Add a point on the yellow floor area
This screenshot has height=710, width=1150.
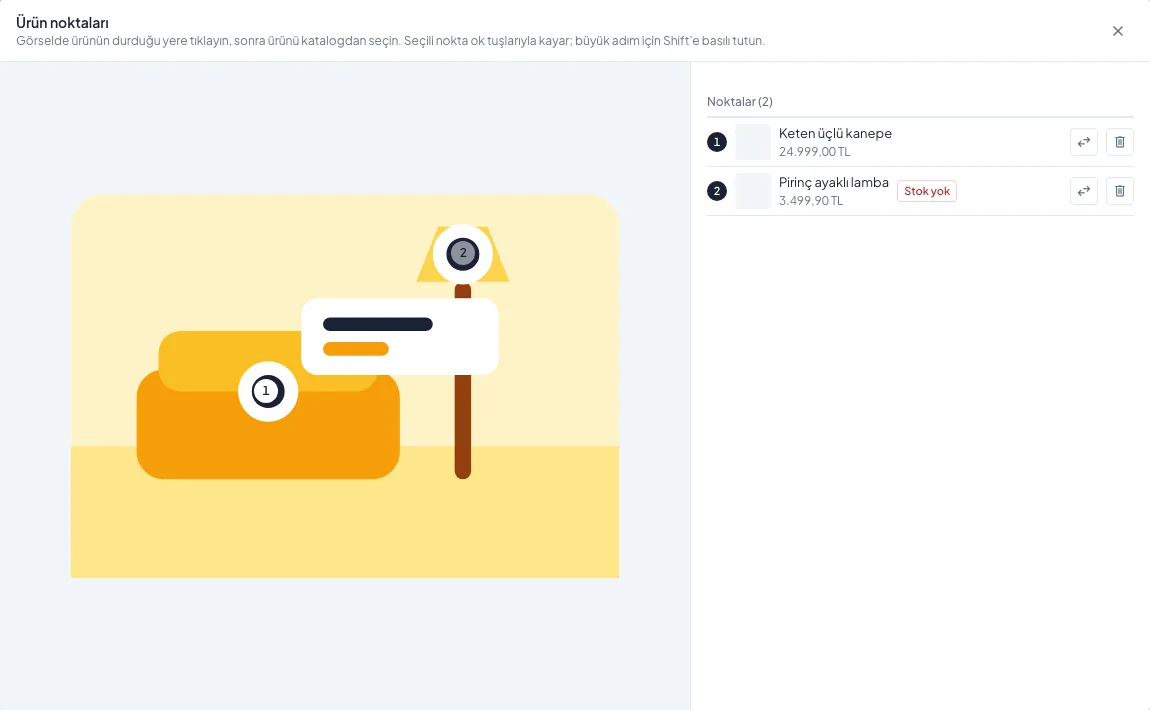point(345,528)
